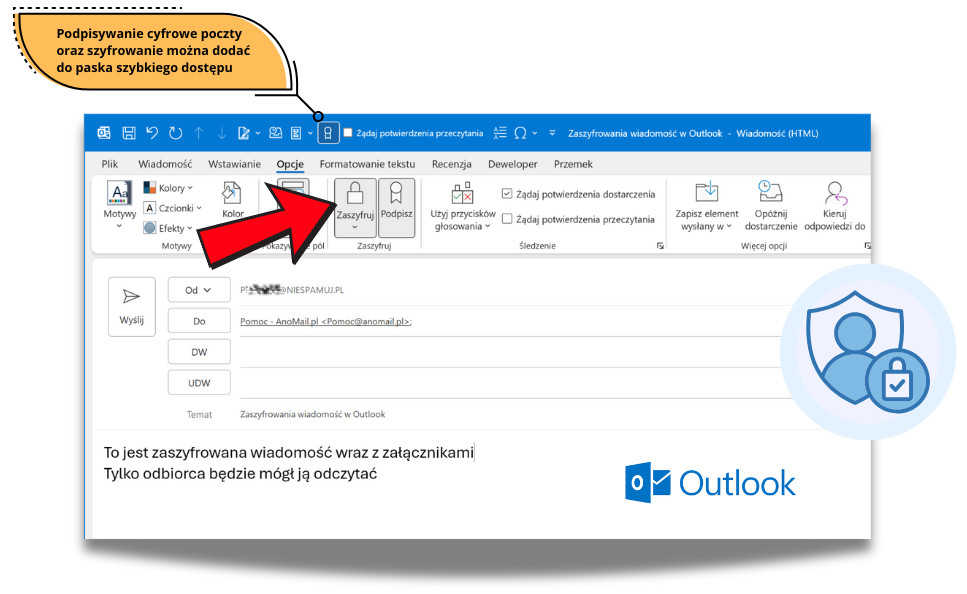Uncheck Żądaj potwierdzenia dostarczenia in ribbon

pyautogui.click(x=507, y=194)
